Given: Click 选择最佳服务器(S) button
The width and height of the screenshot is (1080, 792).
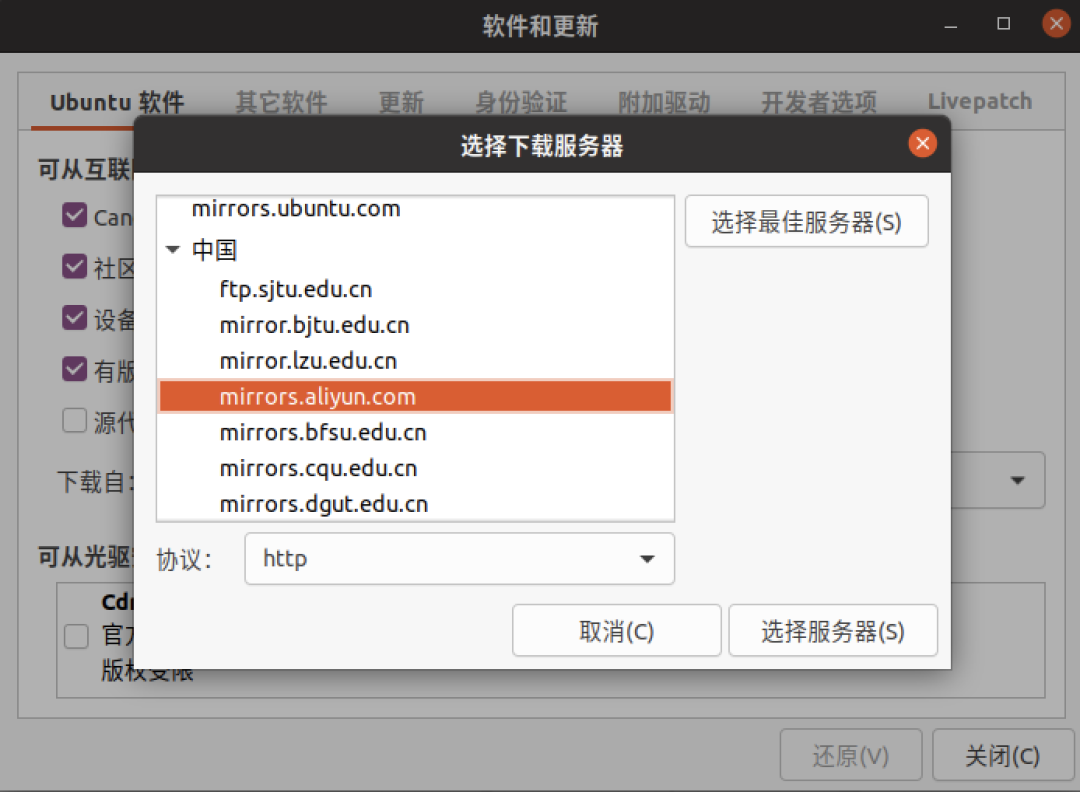Looking at the screenshot, I should pos(807,222).
